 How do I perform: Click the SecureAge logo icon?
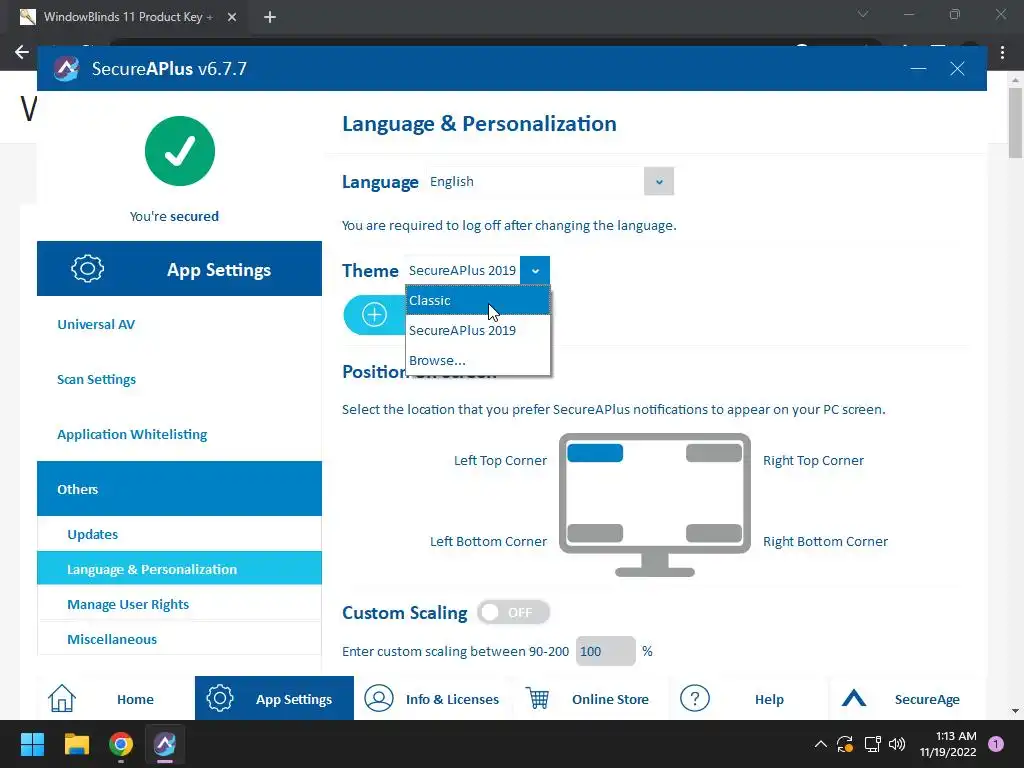click(x=854, y=698)
